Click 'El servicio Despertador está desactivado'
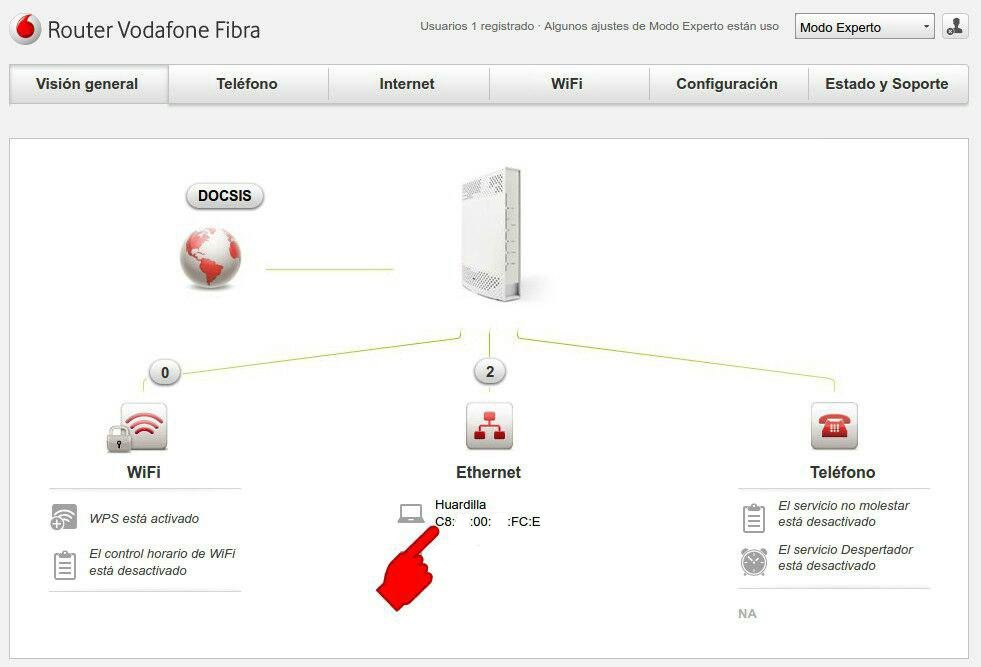The image size is (981, 667). (x=845, y=557)
